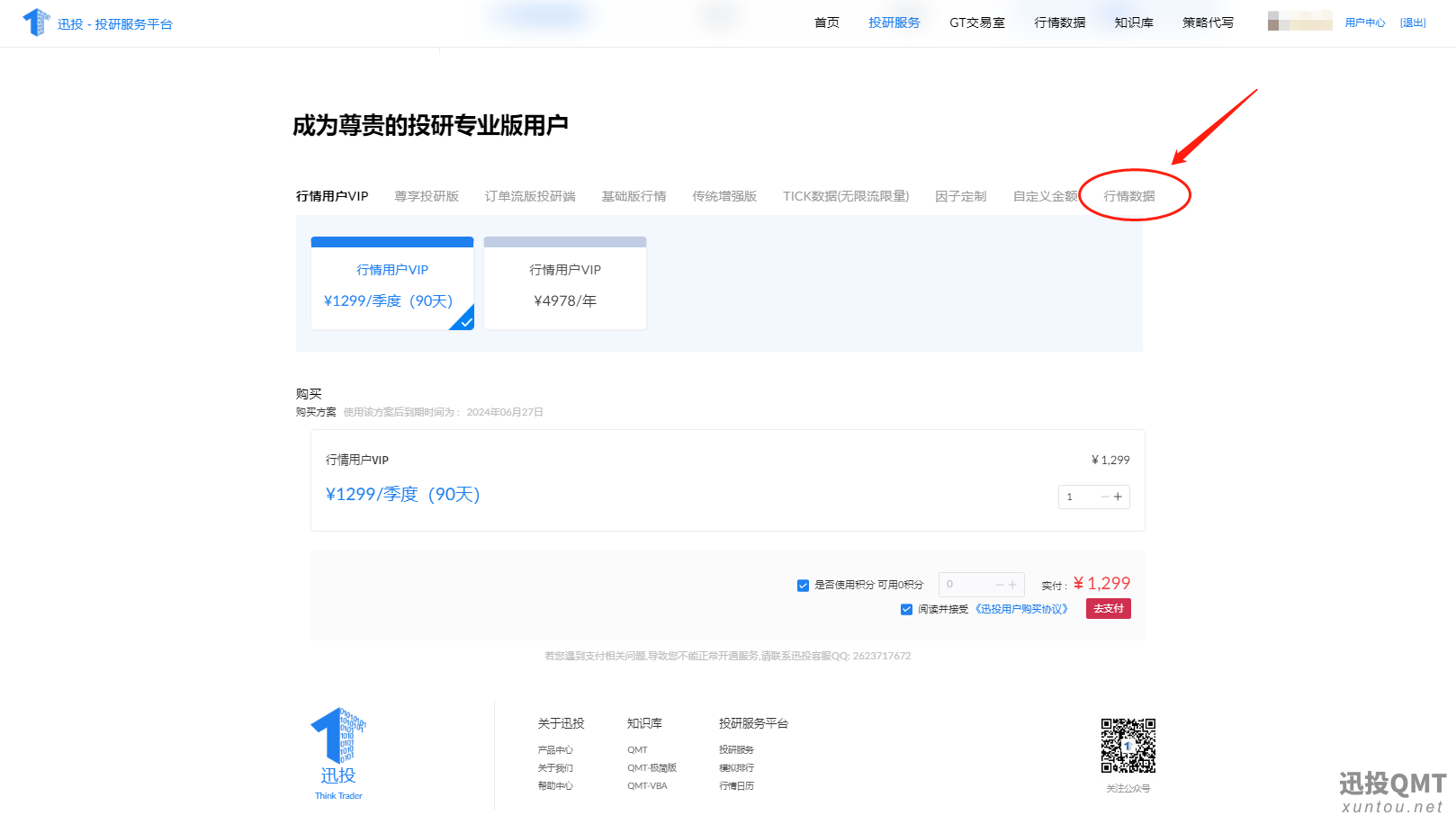Switch to the 传统增强版 tab

pos(724,196)
